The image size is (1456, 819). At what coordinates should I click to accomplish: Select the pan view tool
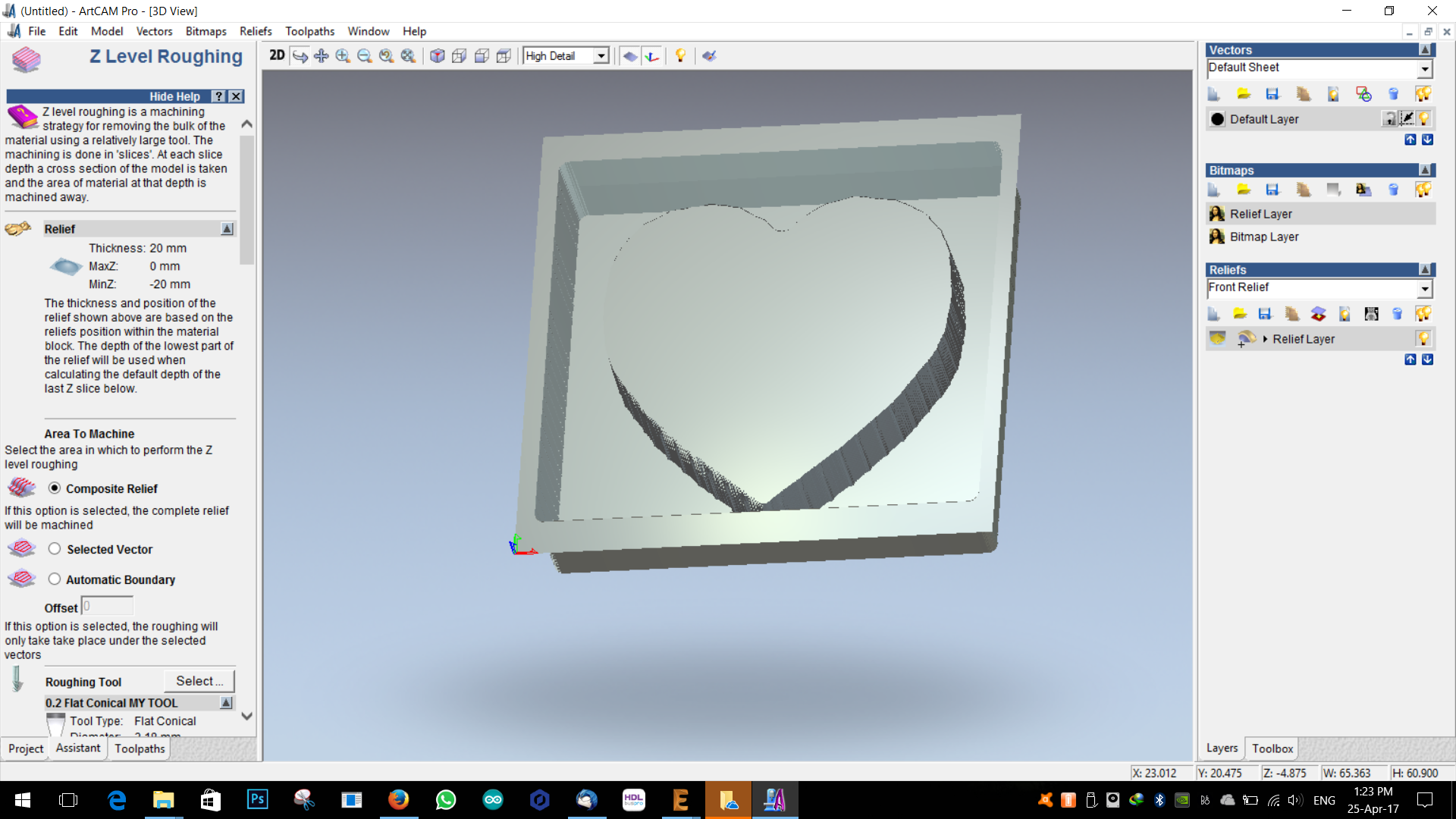coord(322,55)
